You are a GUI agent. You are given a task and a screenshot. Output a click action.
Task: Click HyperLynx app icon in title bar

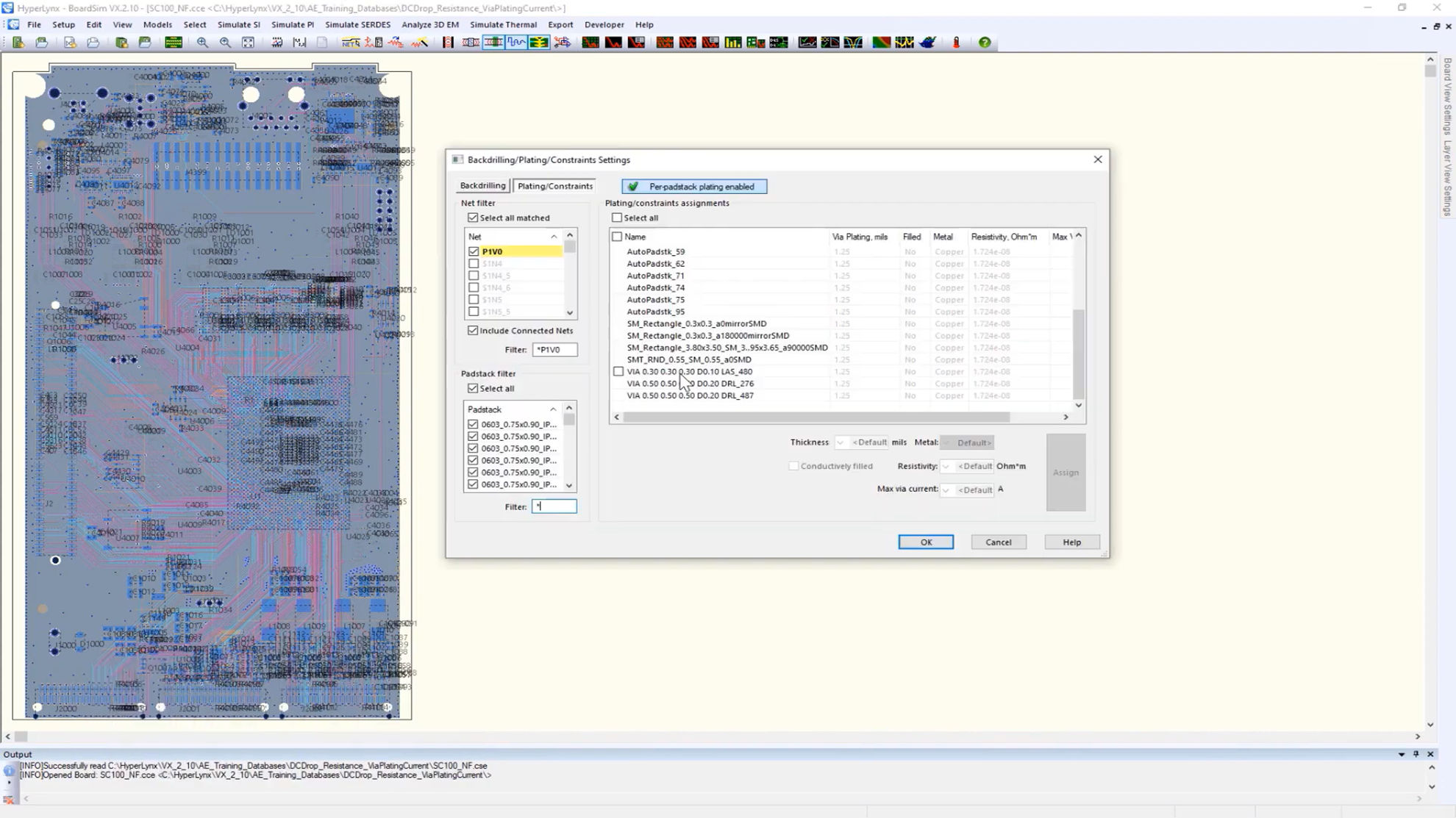pyautogui.click(x=7, y=8)
